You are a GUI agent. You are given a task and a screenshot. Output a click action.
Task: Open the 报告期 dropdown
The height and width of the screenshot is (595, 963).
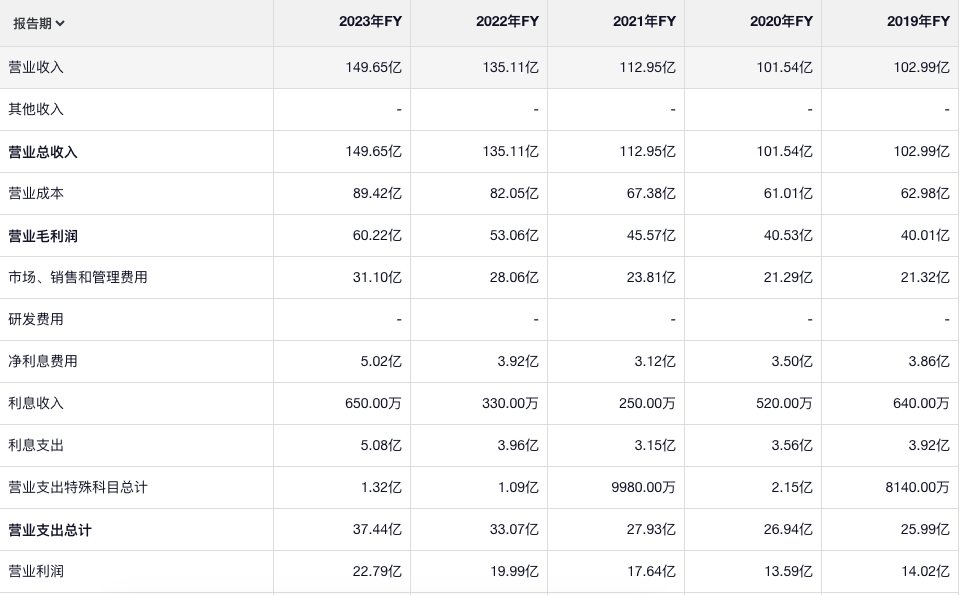(x=38, y=23)
